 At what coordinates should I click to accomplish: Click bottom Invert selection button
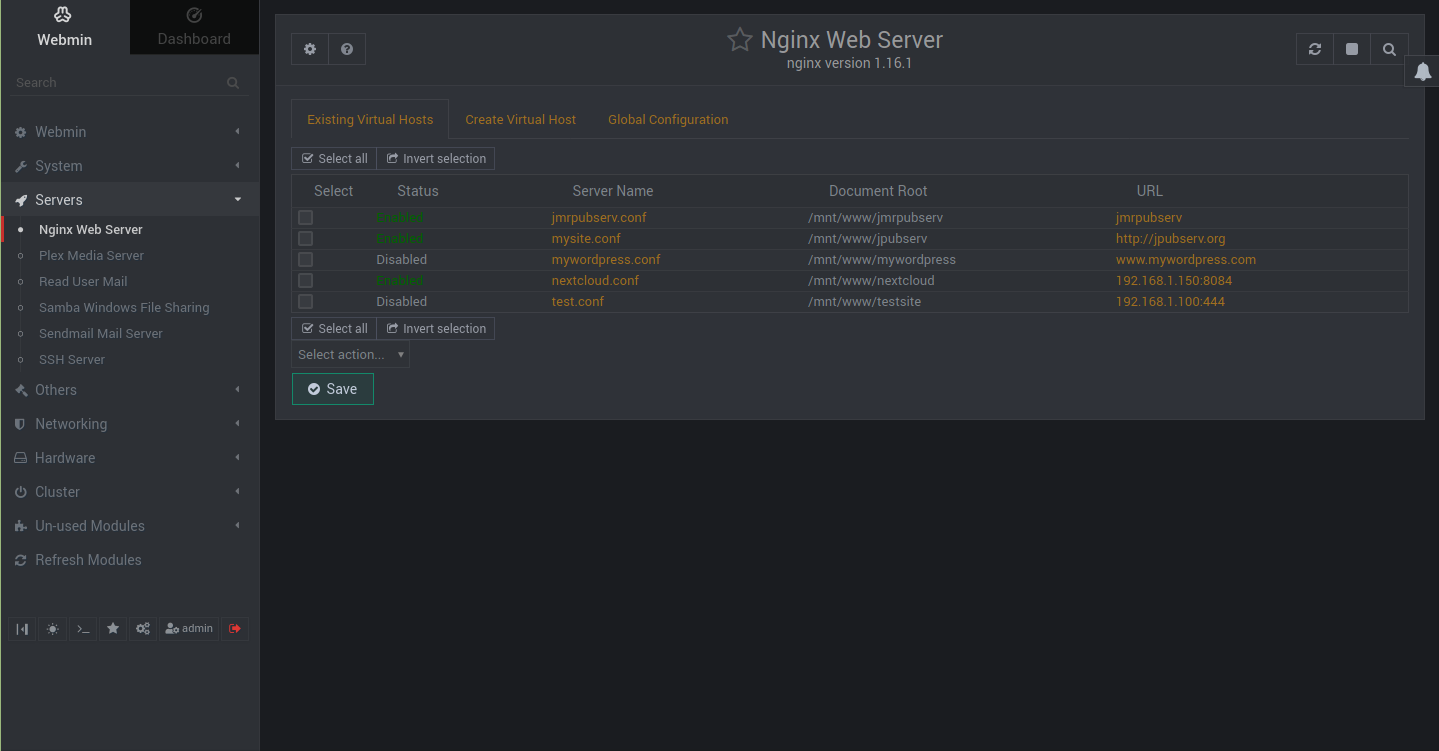pos(436,328)
